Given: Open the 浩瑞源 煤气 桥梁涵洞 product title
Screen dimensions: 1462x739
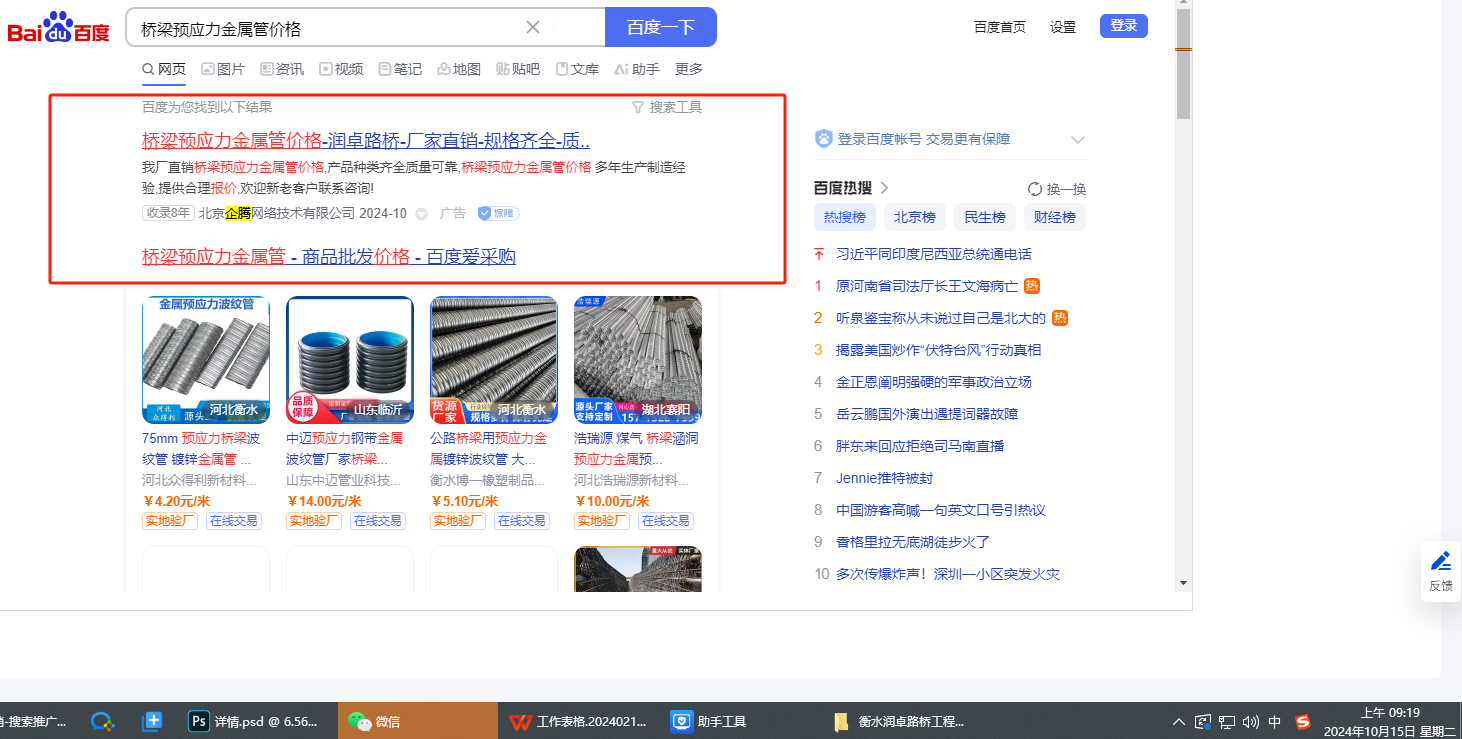Looking at the screenshot, I should pos(636,448).
